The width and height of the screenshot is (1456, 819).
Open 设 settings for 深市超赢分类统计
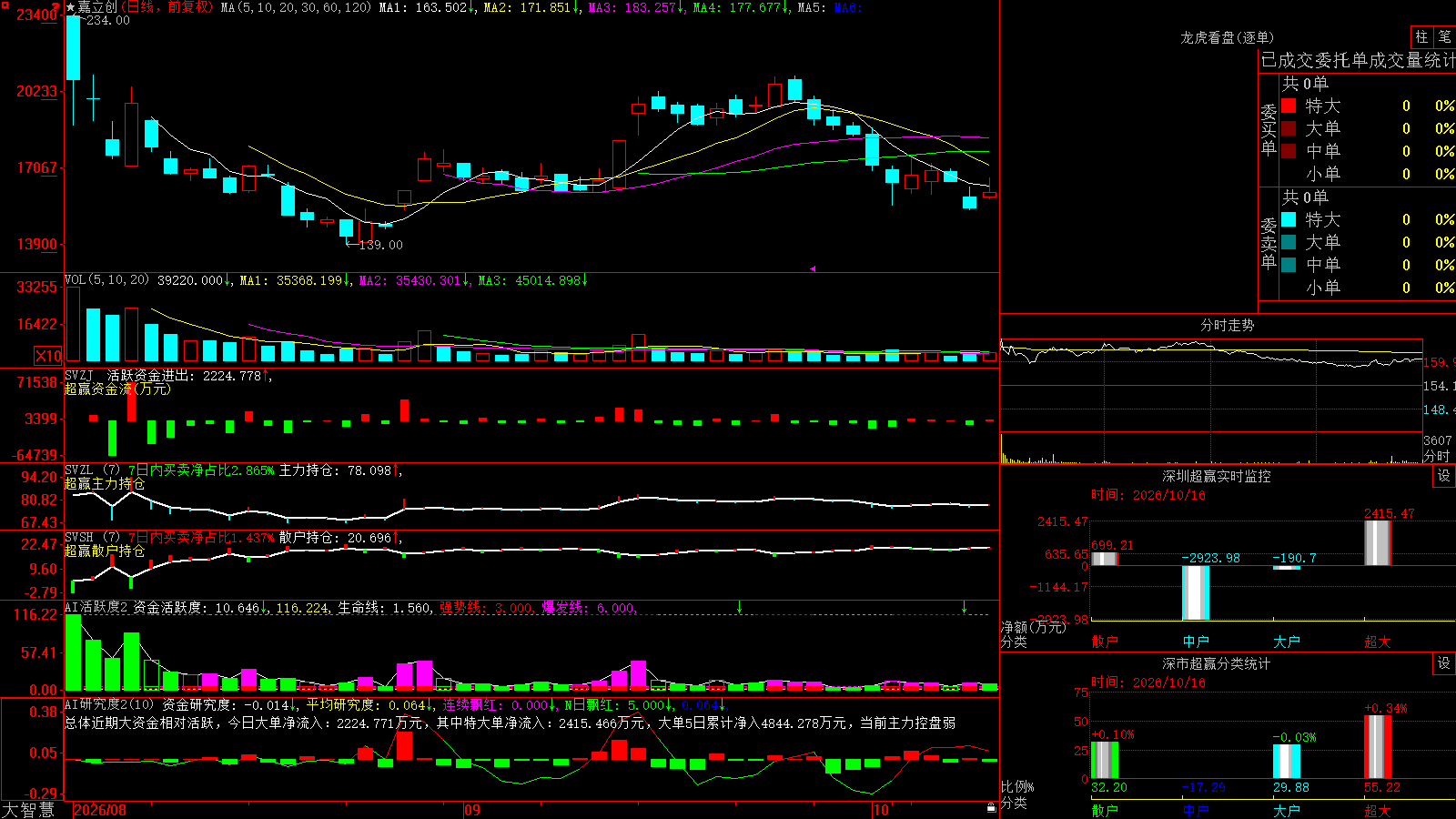pos(1444,663)
